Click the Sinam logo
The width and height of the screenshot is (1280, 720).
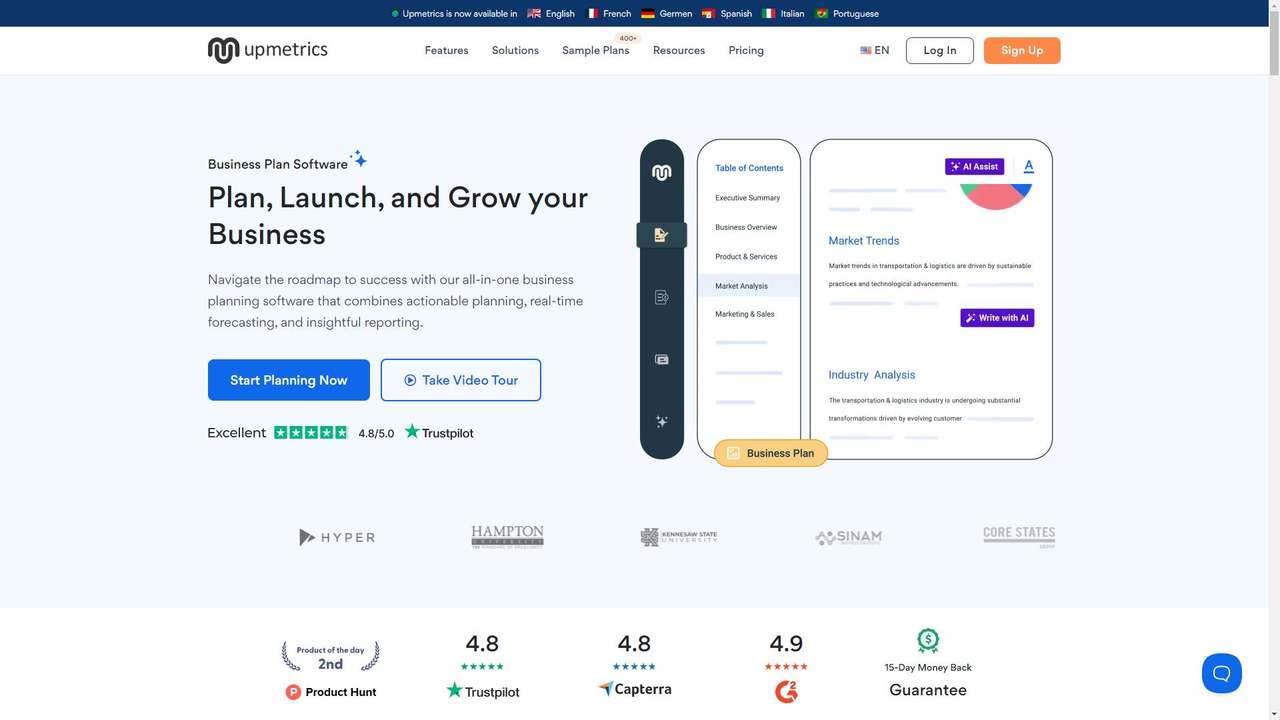[848, 537]
